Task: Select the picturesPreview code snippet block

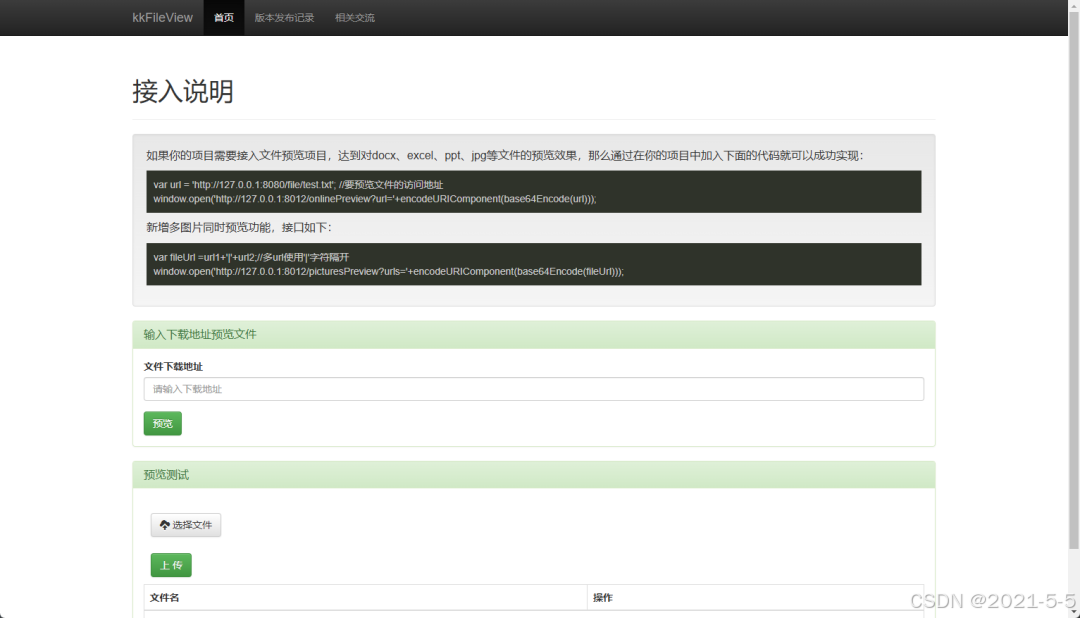Action: coord(535,264)
